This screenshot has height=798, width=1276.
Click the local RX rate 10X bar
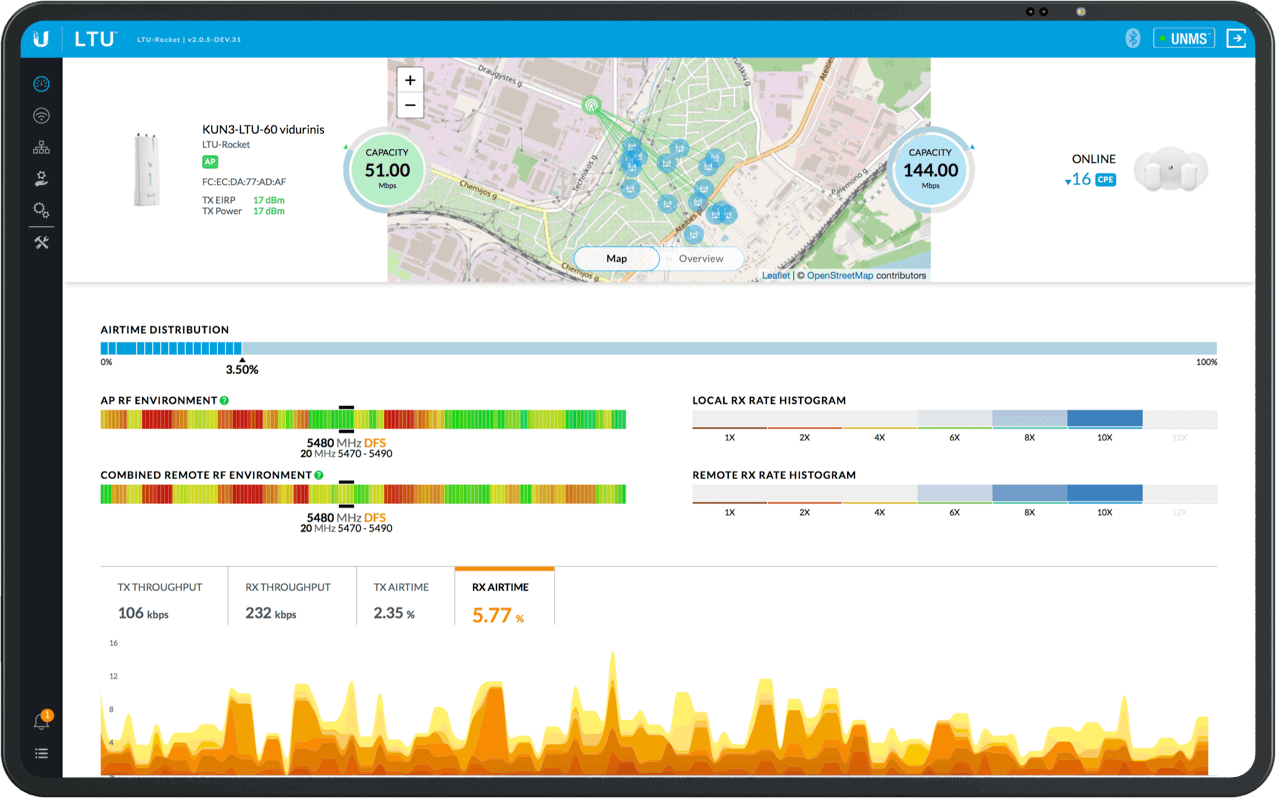pos(1104,419)
